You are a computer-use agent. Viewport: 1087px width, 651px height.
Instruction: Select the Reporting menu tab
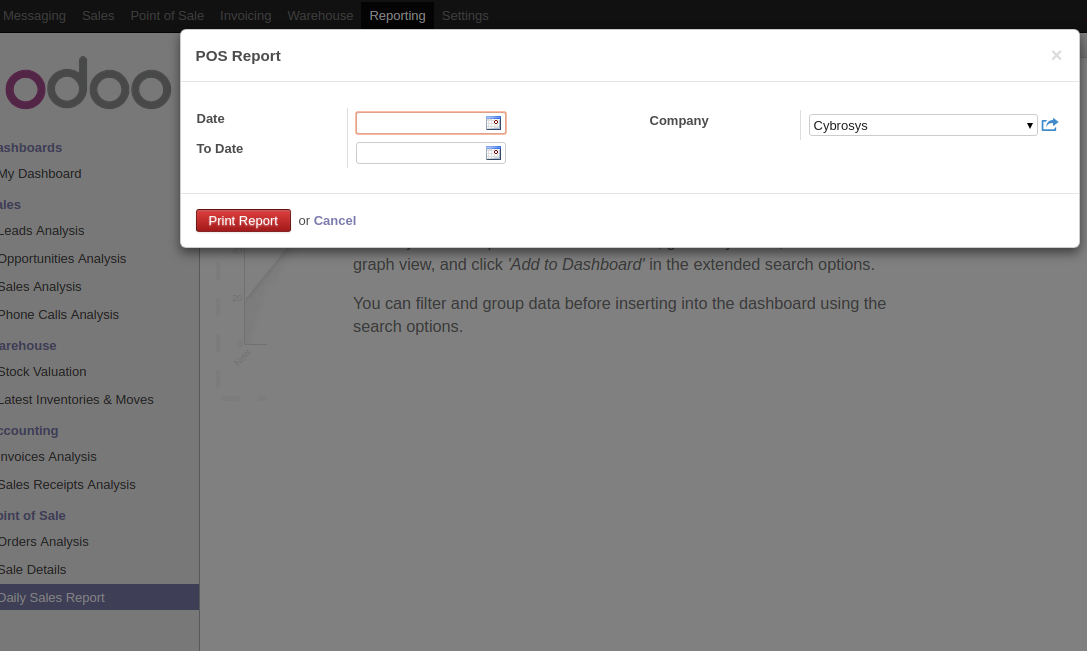[397, 15]
